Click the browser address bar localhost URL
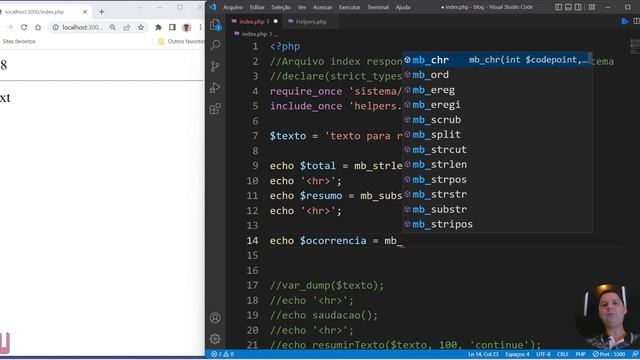 tap(82, 27)
